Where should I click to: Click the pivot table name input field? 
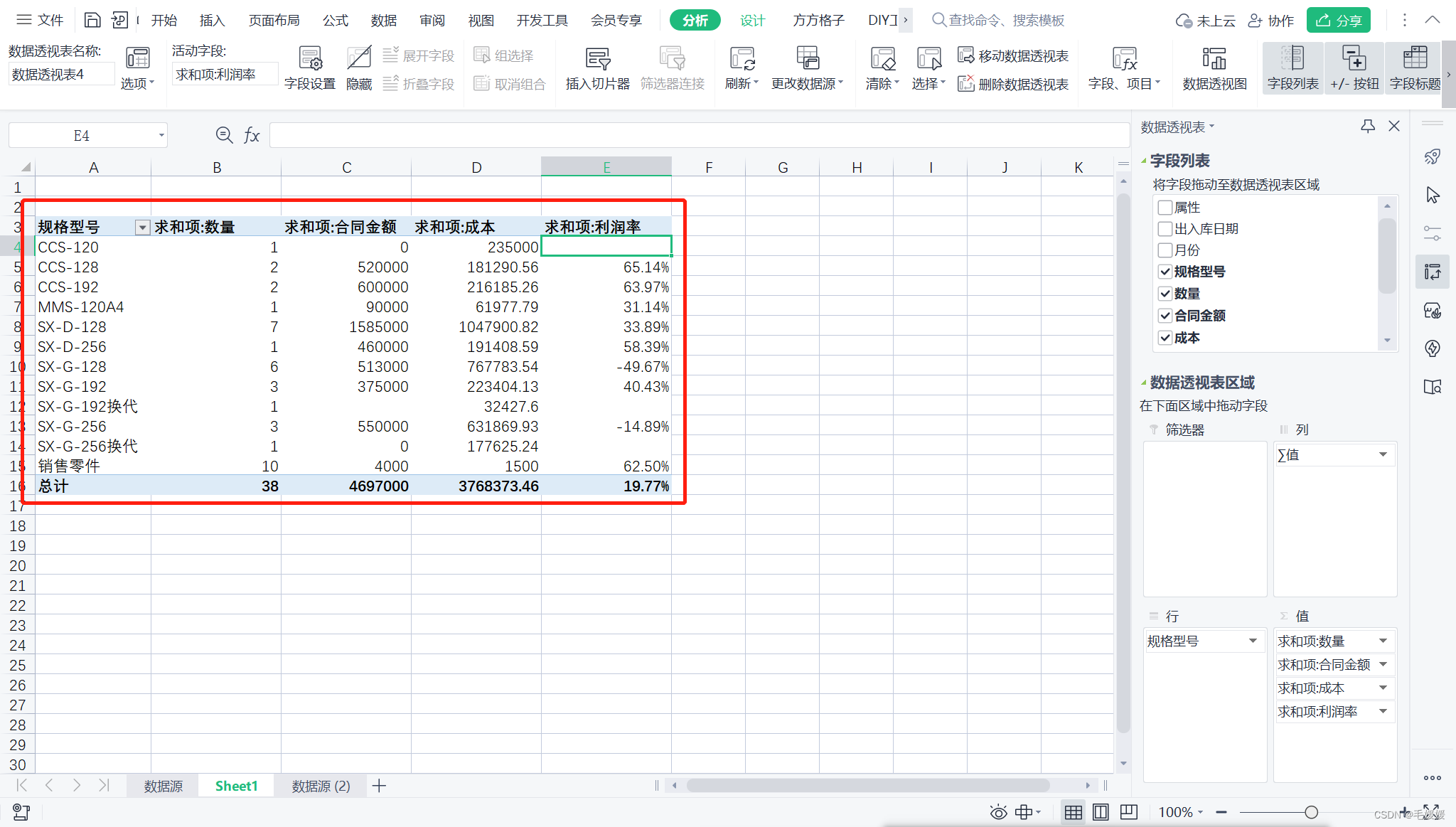click(61, 74)
